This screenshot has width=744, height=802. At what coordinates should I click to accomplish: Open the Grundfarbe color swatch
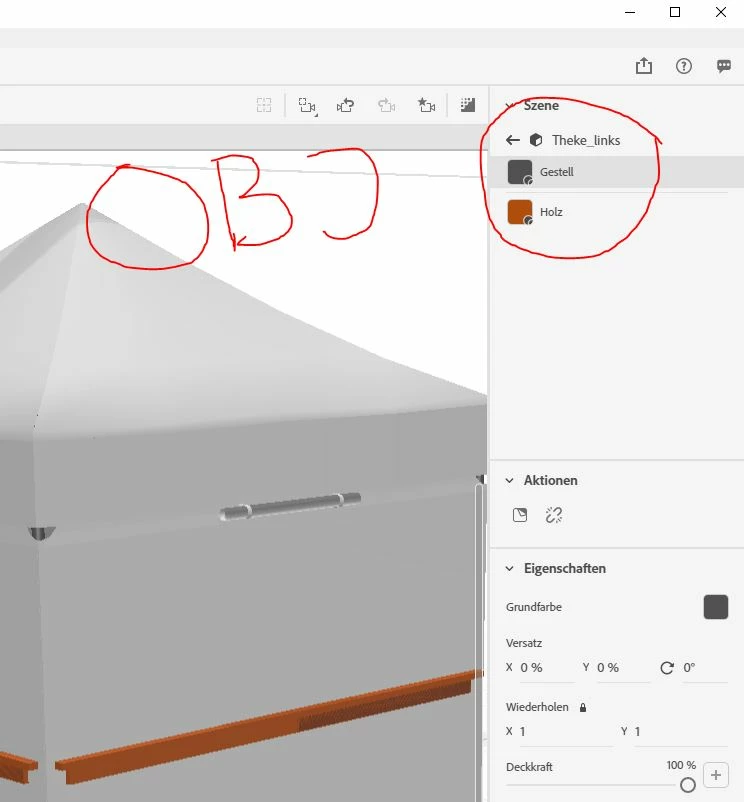pos(715,607)
